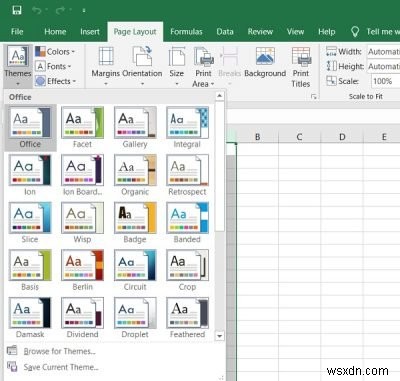Image resolution: width=400 pixels, height=381 pixels.
Task: Click theme gallery scroll up arrow
Action: 219,96
